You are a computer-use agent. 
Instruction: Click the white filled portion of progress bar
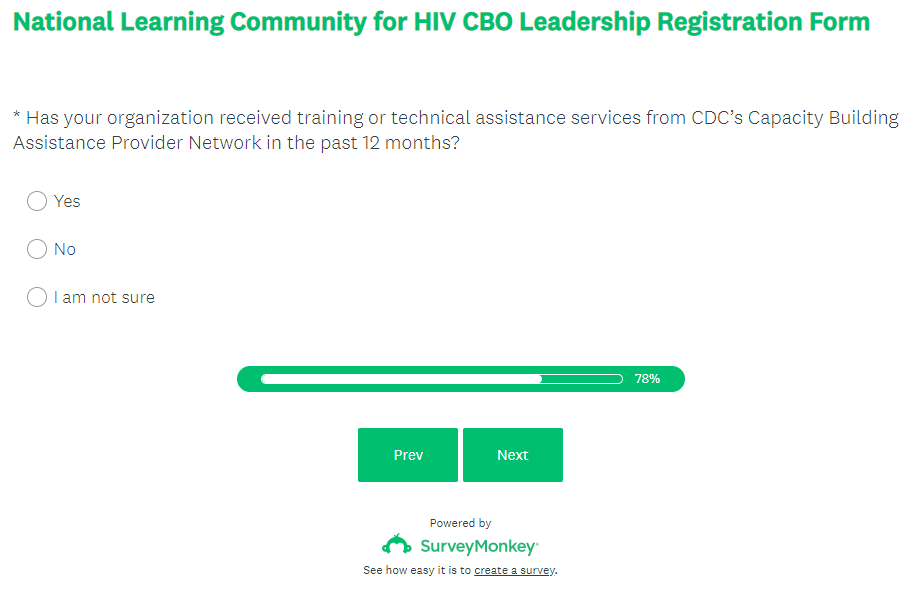400,379
